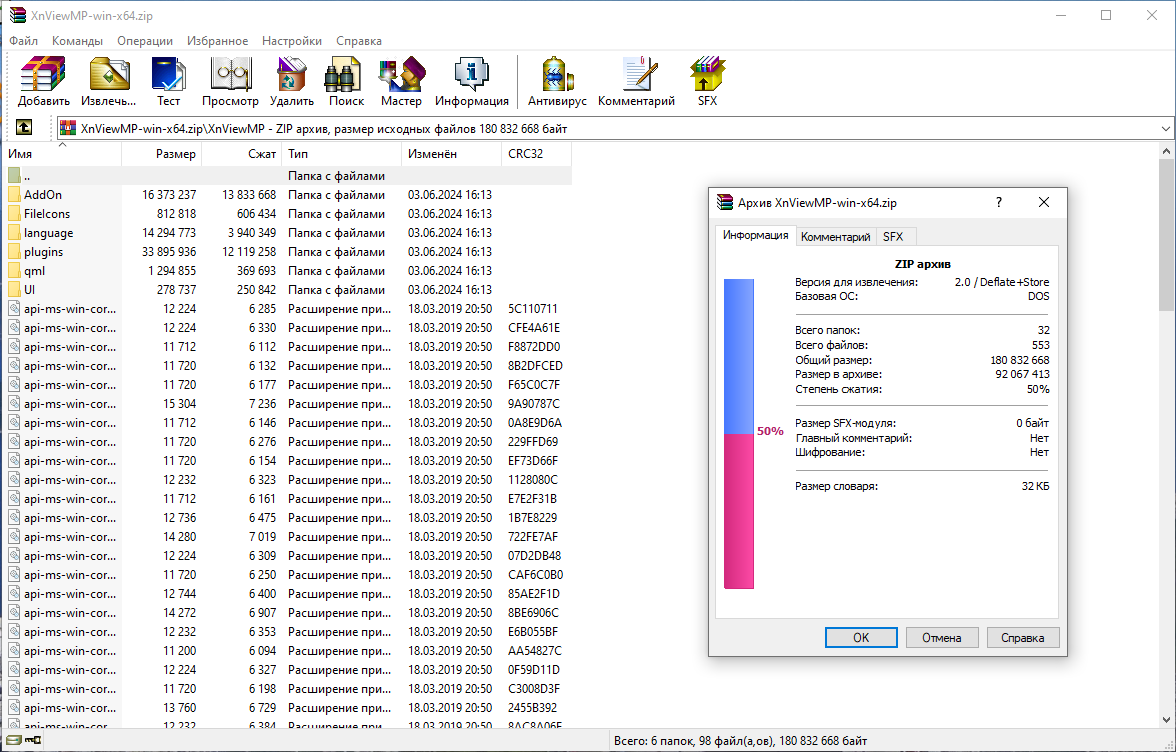
Task: Click the disk icon in status bar
Action: 14,740
